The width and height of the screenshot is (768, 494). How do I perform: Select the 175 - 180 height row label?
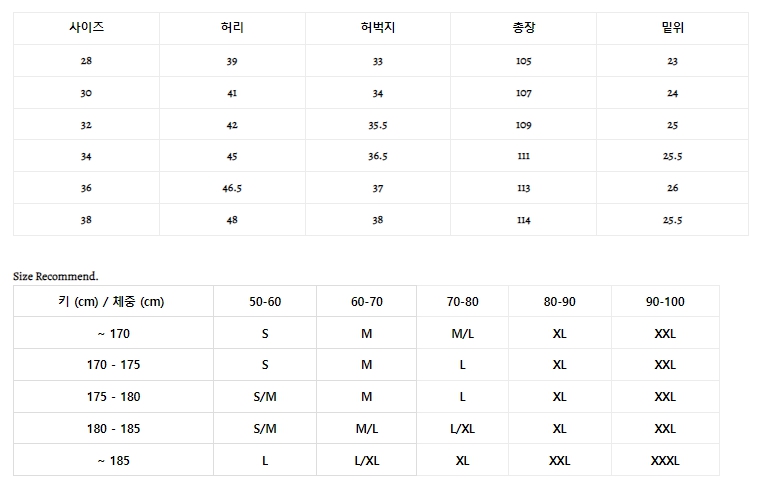tap(113, 397)
